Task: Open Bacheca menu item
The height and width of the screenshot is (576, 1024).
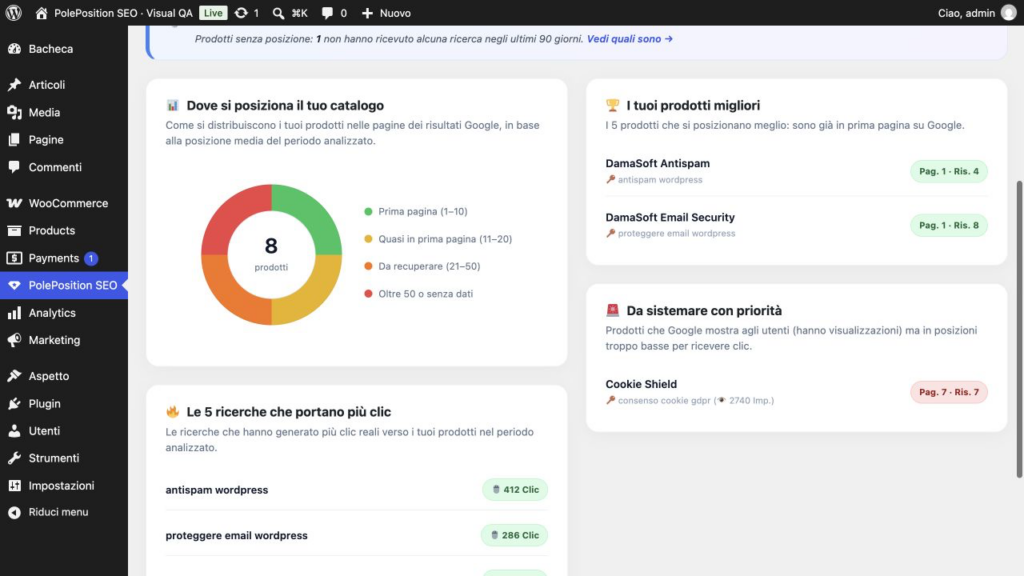Action: 64,49
